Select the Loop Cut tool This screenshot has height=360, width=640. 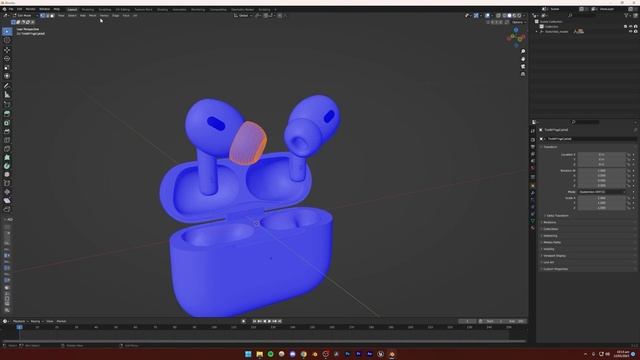tap(7, 140)
